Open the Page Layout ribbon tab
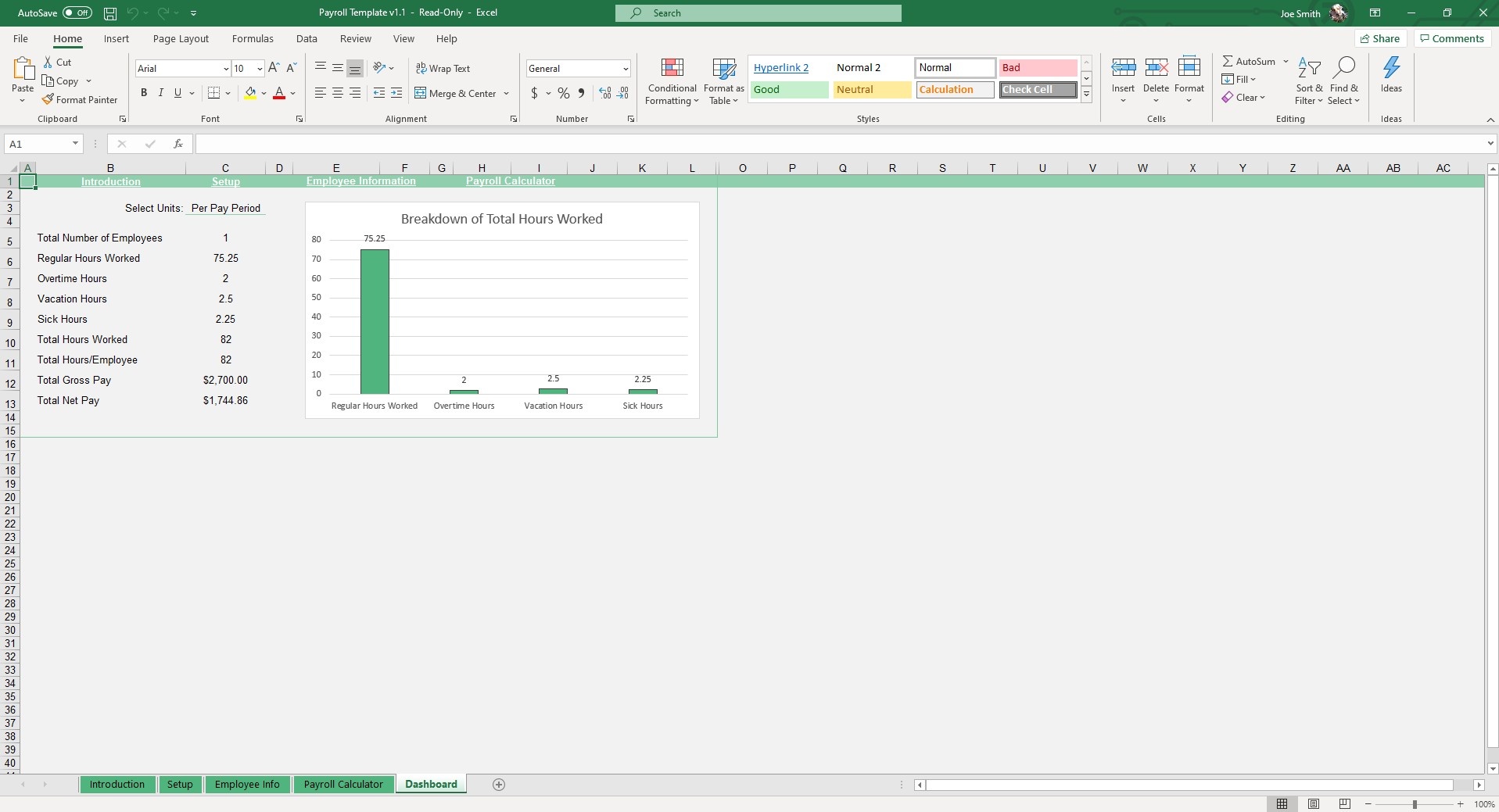Viewport: 1499px width, 812px height. pos(181,38)
